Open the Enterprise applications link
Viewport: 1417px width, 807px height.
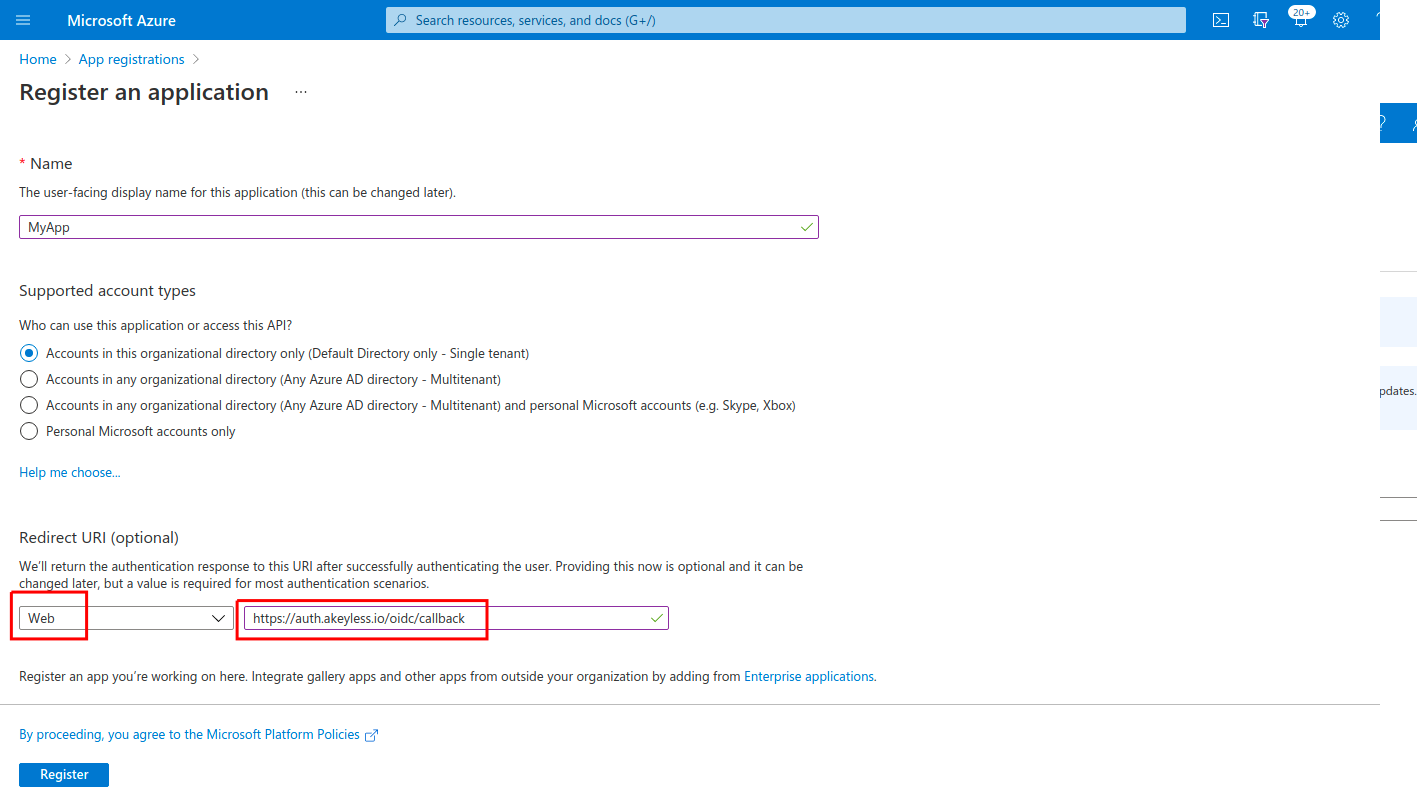[x=809, y=676]
